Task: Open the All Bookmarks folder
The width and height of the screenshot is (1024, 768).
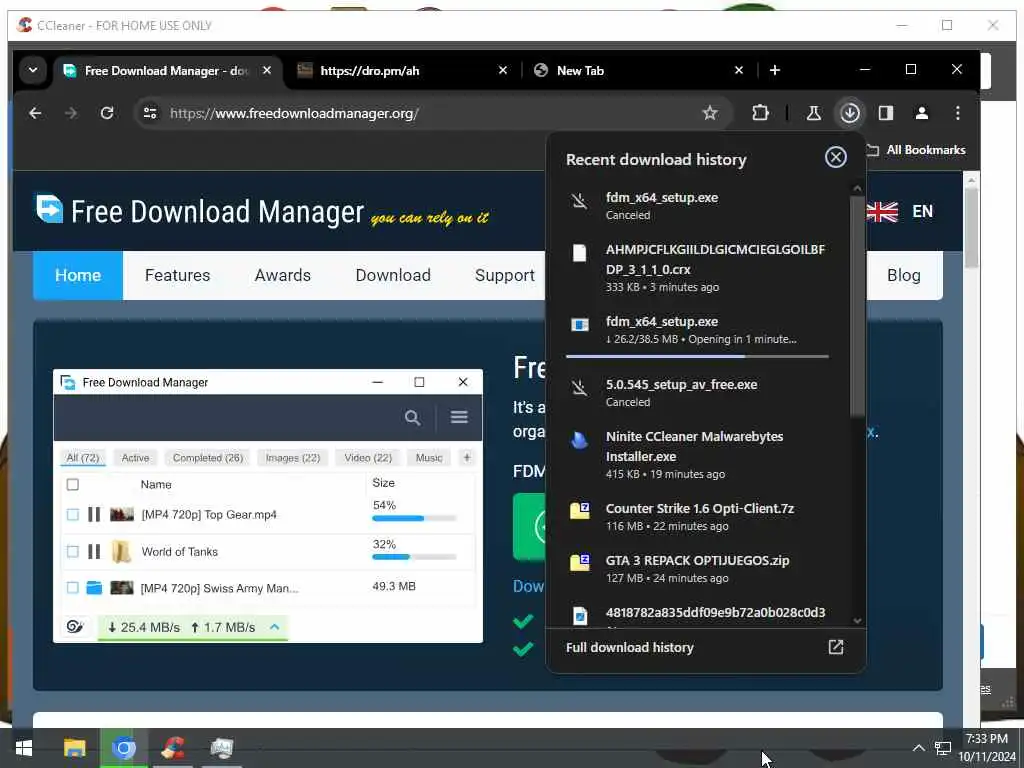Action: (916, 150)
